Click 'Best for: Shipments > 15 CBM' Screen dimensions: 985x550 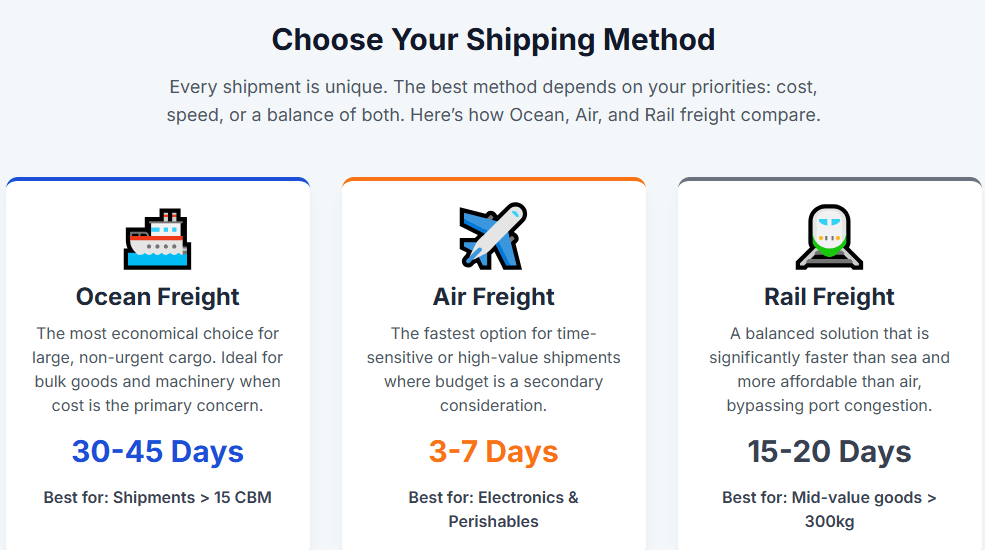coord(158,497)
